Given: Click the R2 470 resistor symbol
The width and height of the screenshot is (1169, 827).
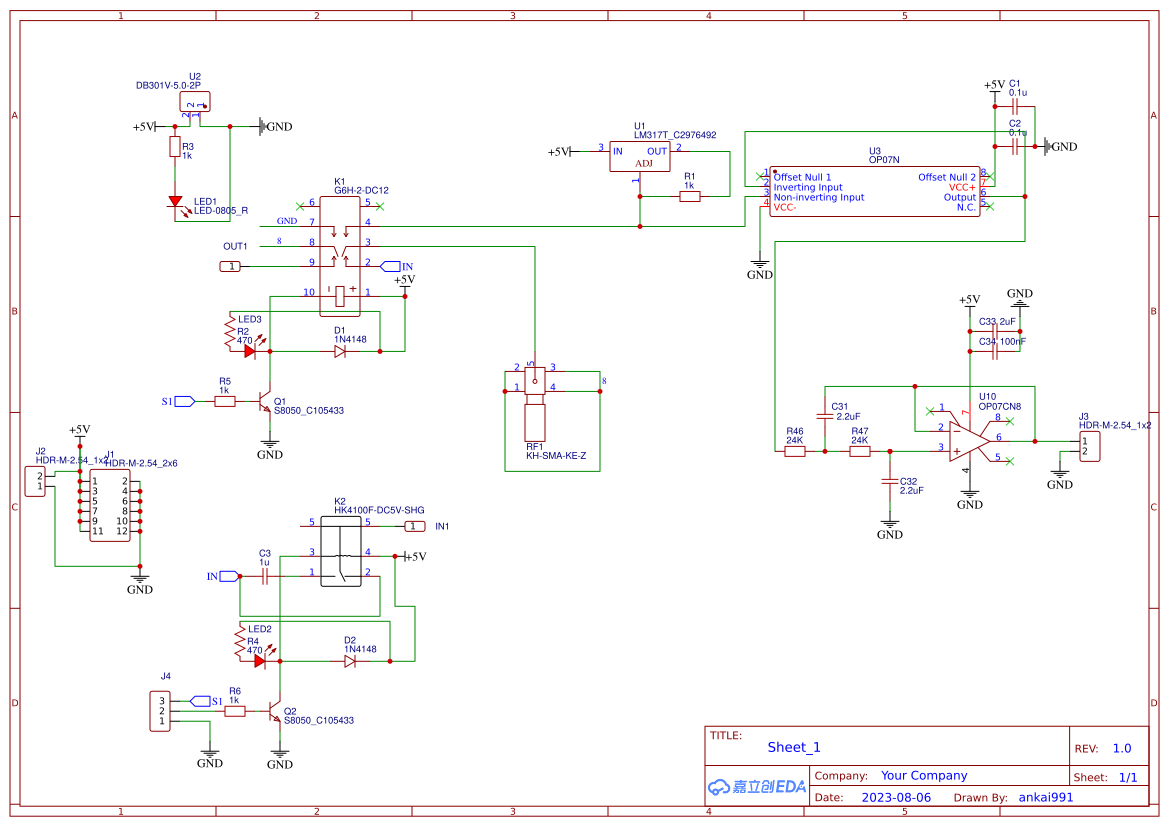Looking at the screenshot, I should (x=230, y=333).
